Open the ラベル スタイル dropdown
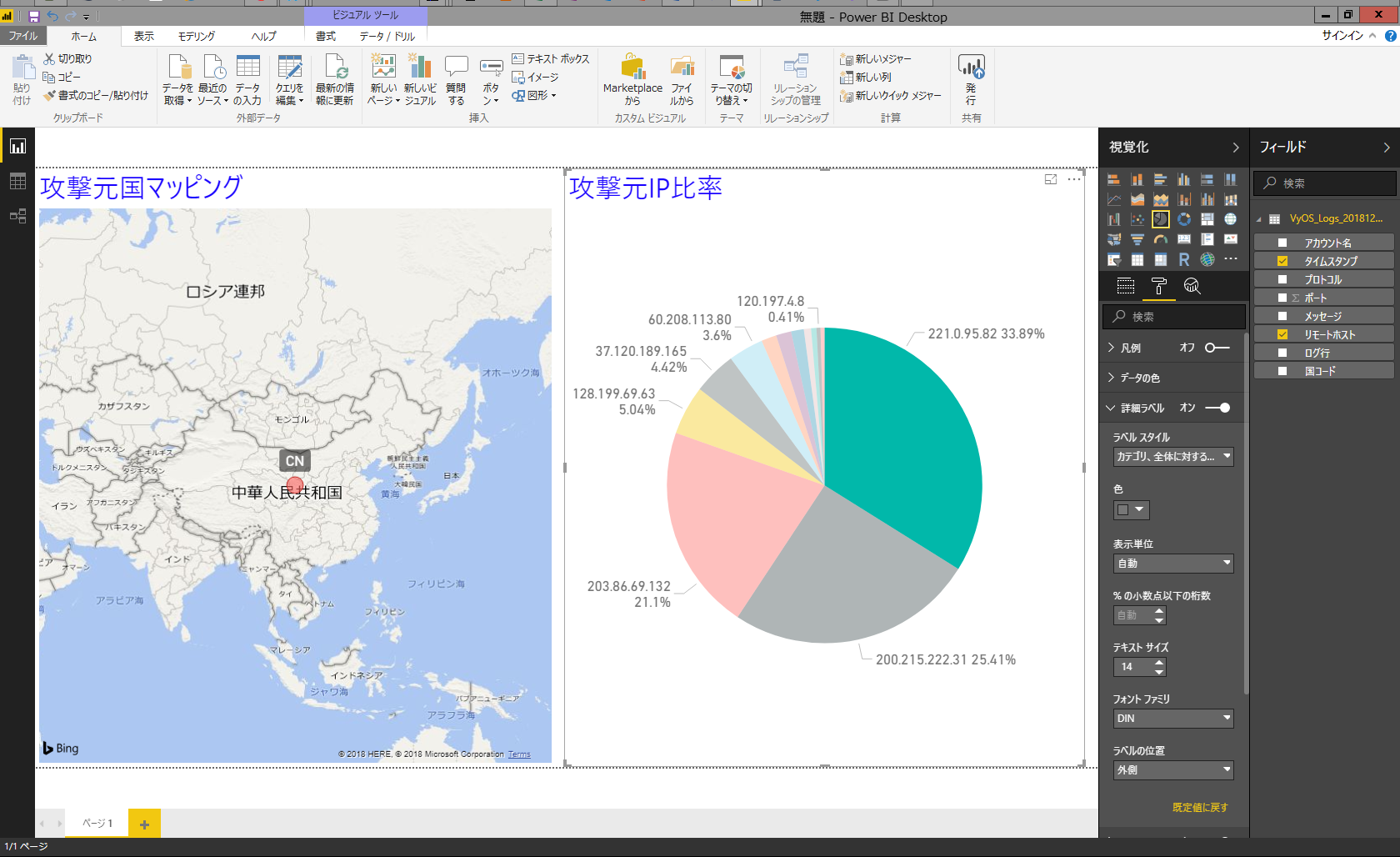This screenshot has height=857, width=1400. [x=1172, y=457]
